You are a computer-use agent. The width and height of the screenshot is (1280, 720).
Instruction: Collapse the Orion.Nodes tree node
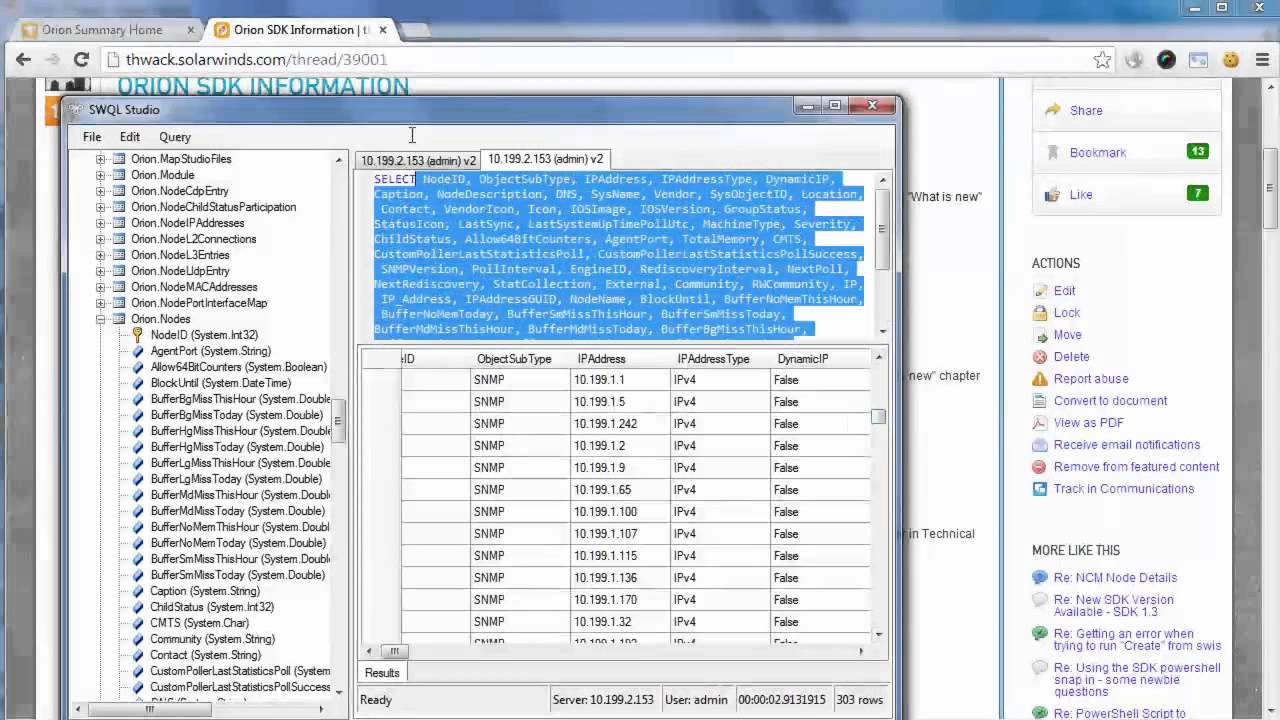point(100,319)
